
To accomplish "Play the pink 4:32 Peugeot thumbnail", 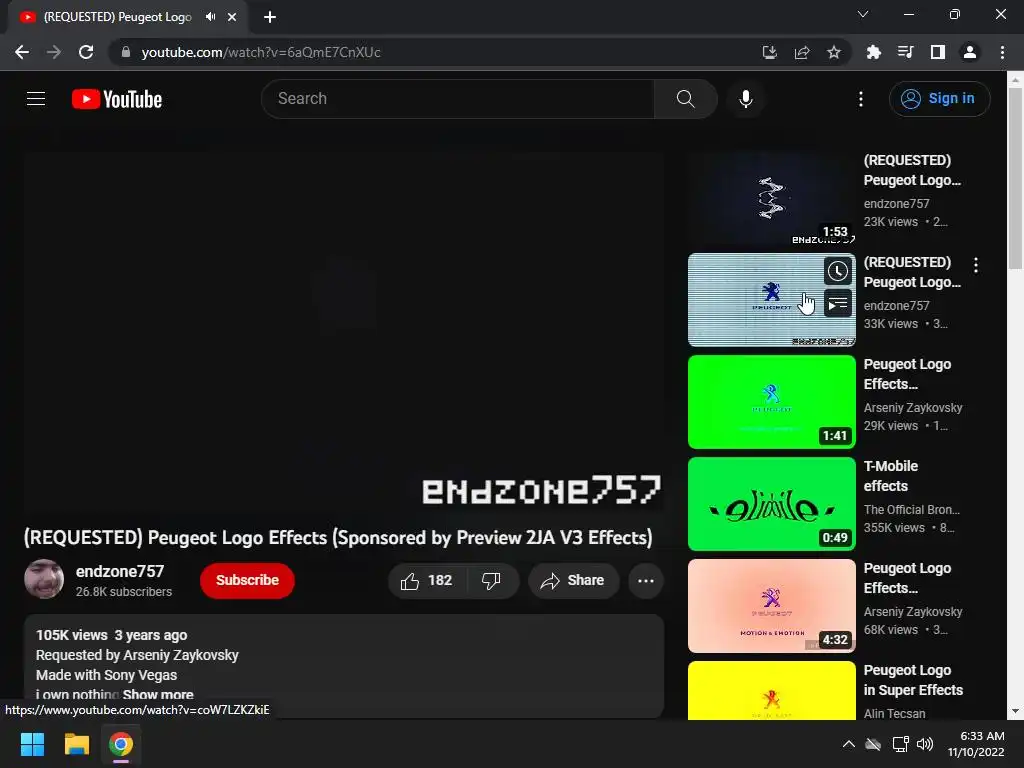I will pyautogui.click(x=771, y=605).
